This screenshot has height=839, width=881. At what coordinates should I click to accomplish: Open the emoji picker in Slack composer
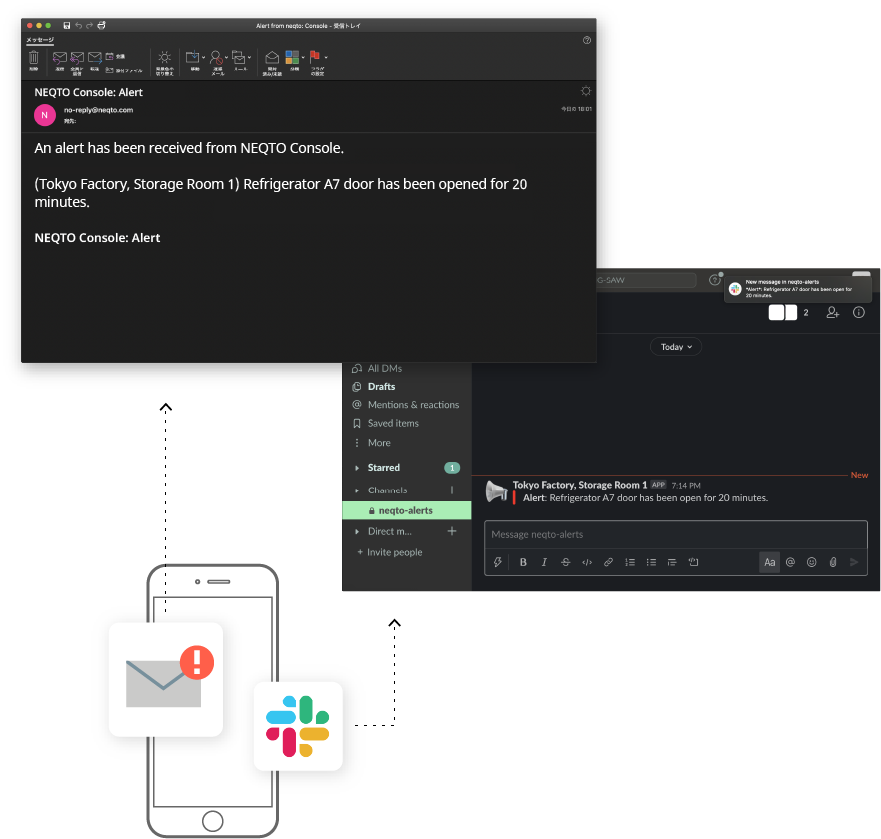pyautogui.click(x=811, y=563)
